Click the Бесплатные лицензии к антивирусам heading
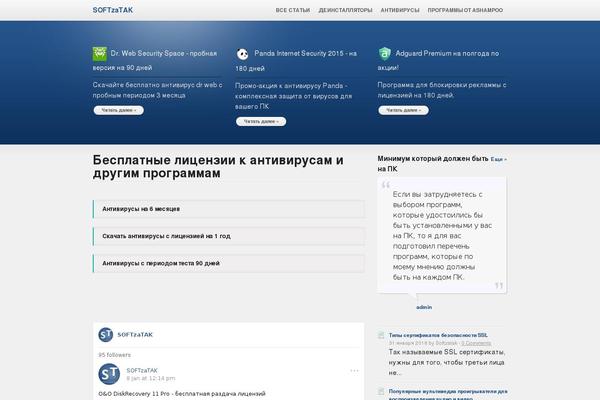The height and width of the screenshot is (400, 600). 218,167
